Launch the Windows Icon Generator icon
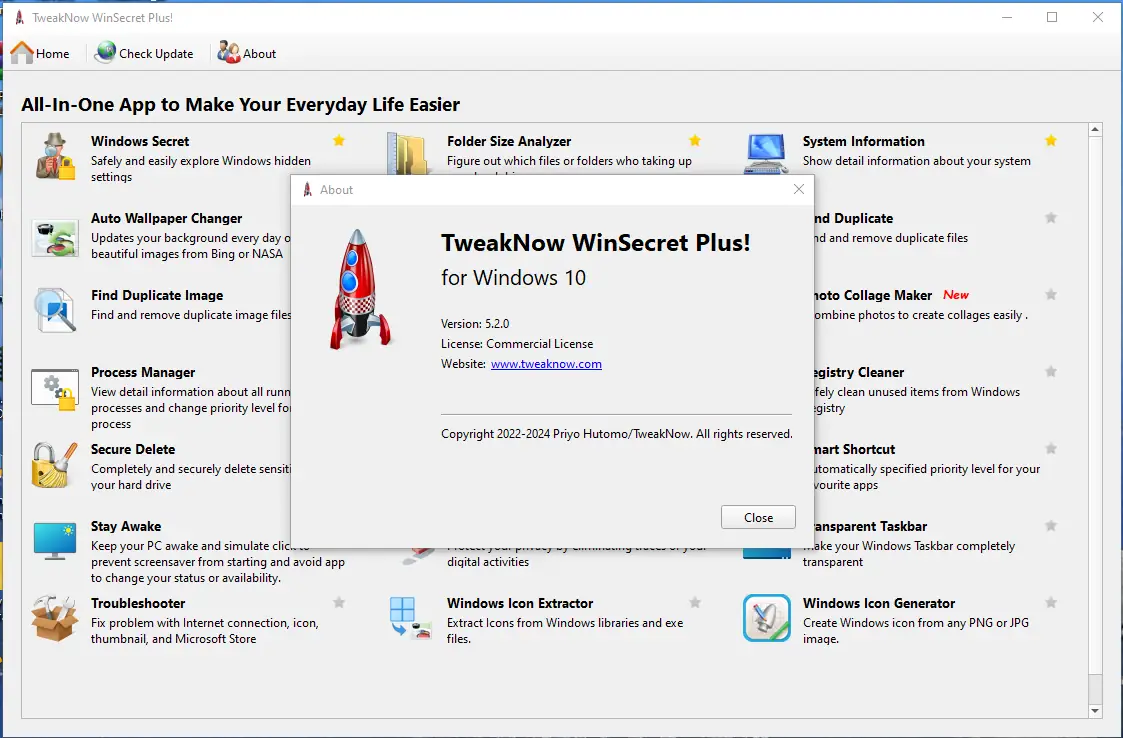 pyautogui.click(x=766, y=618)
